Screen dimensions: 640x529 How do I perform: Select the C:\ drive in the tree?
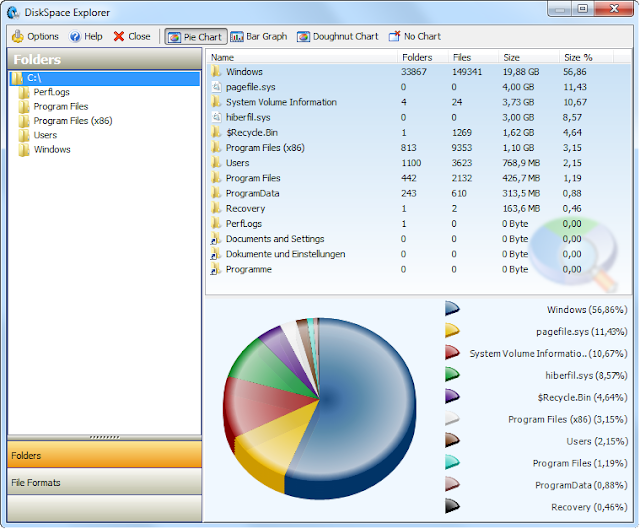[x=104, y=78]
